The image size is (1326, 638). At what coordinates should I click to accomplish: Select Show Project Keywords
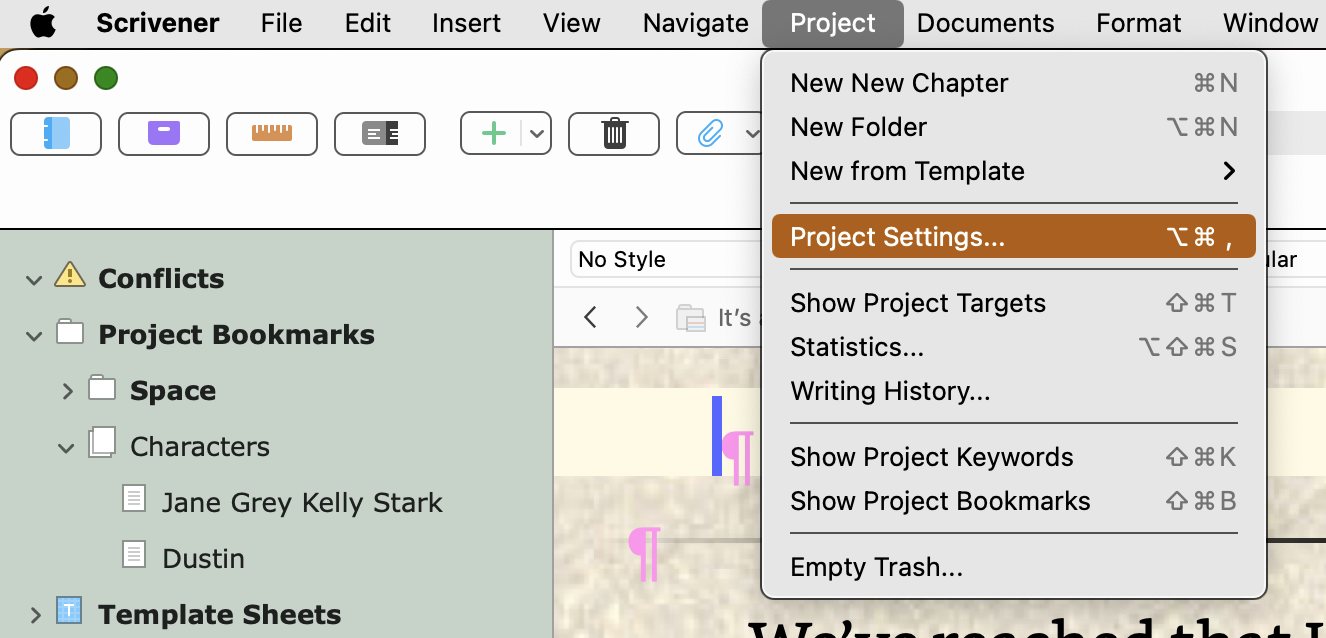point(1013,457)
